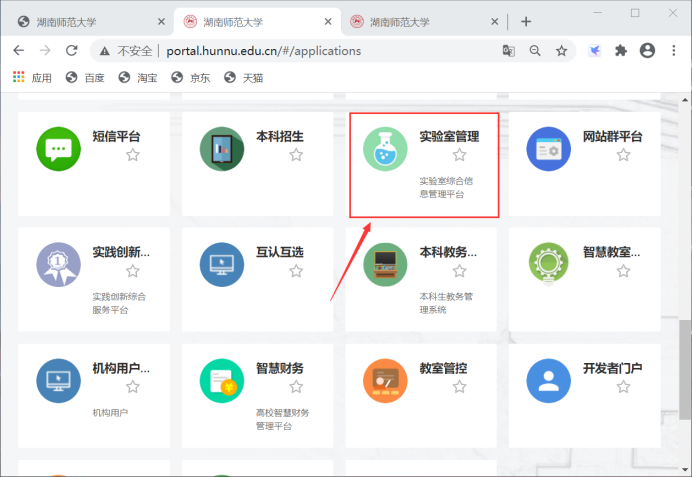The image size is (693, 477).
Task: Open the 网站群平台 blue icon
Action: pyautogui.click(x=548, y=149)
